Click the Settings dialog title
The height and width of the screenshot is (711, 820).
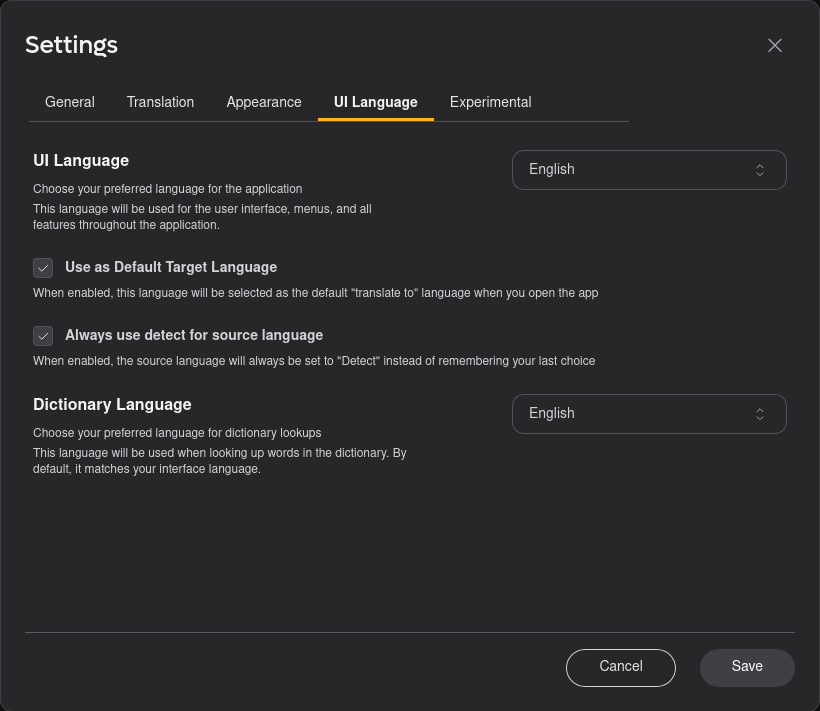[71, 45]
